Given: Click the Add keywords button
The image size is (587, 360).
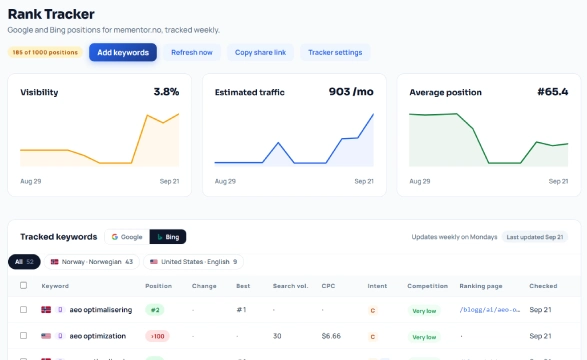Looking at the screenshot, I should click(x=123, y=52).
